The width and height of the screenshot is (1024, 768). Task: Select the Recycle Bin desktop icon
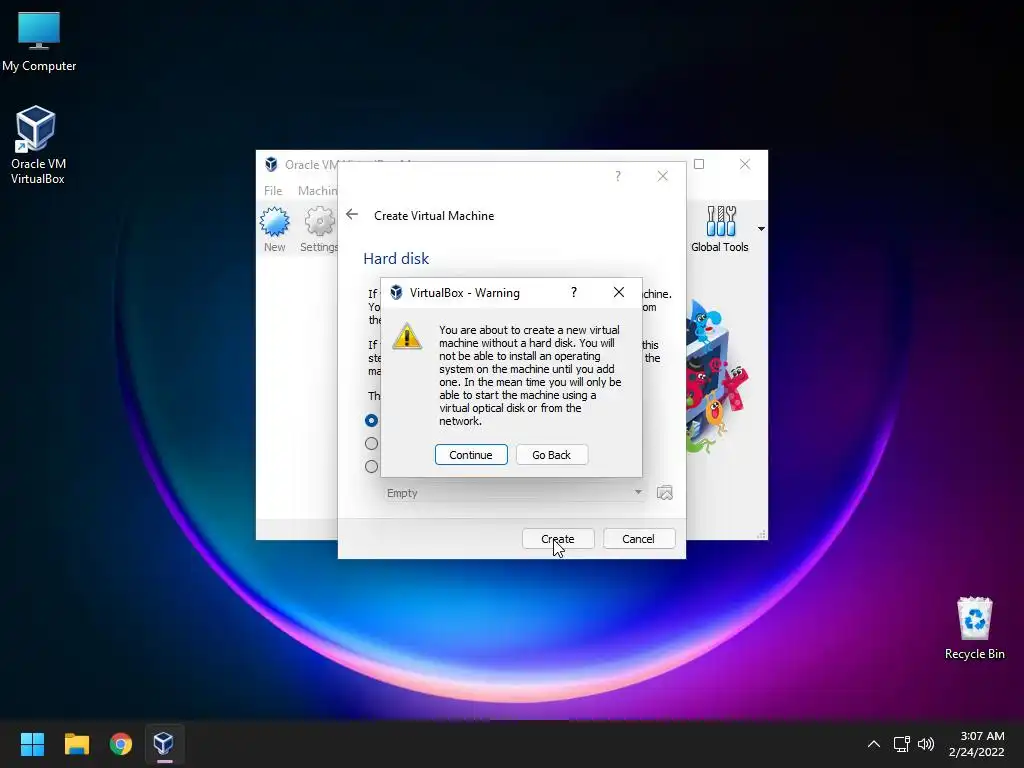coord(974,629)
